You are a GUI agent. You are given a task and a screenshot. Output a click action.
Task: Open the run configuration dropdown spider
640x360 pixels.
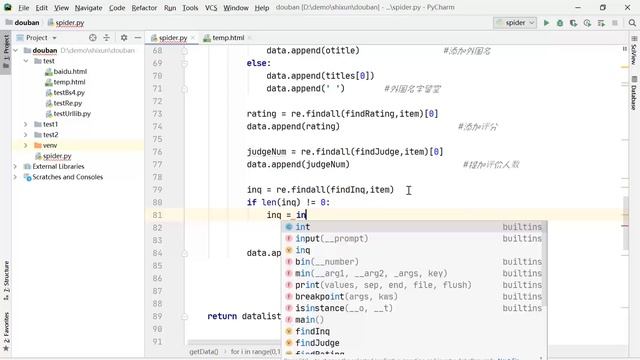[515, 23]
